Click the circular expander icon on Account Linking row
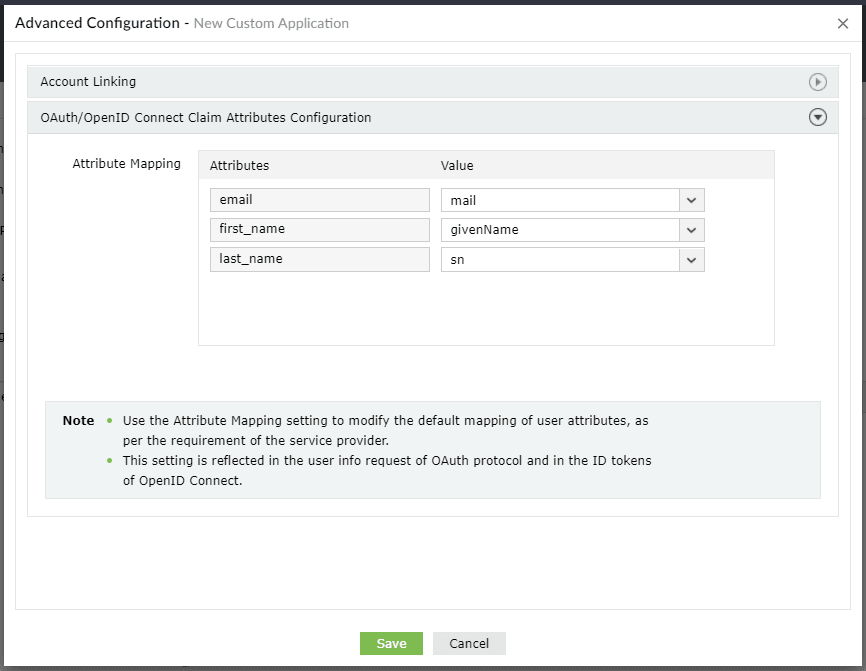This screenshot has height=671, width=866. (818, 82)
